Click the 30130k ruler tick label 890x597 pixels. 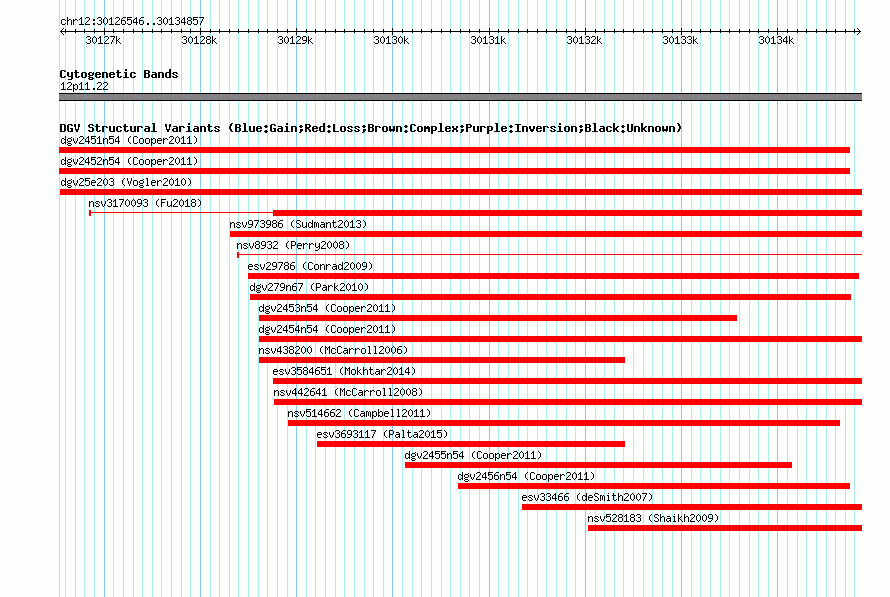point(391,40)
